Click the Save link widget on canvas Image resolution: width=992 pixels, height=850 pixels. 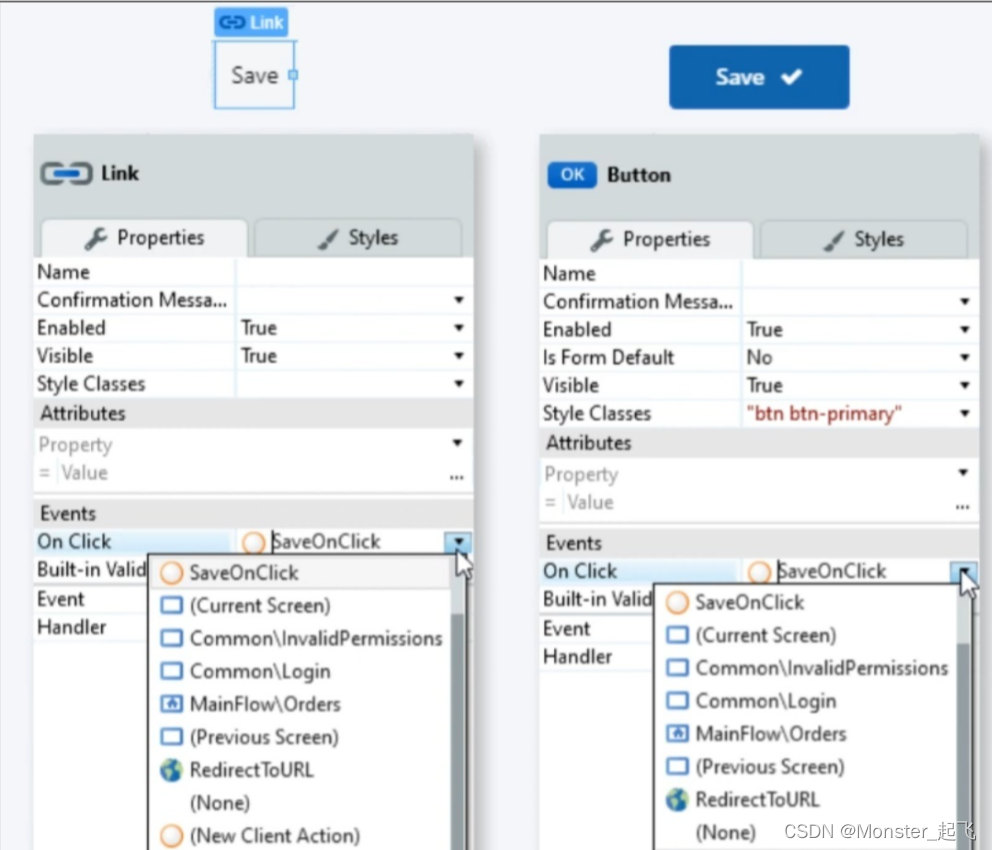coord(254,75)
